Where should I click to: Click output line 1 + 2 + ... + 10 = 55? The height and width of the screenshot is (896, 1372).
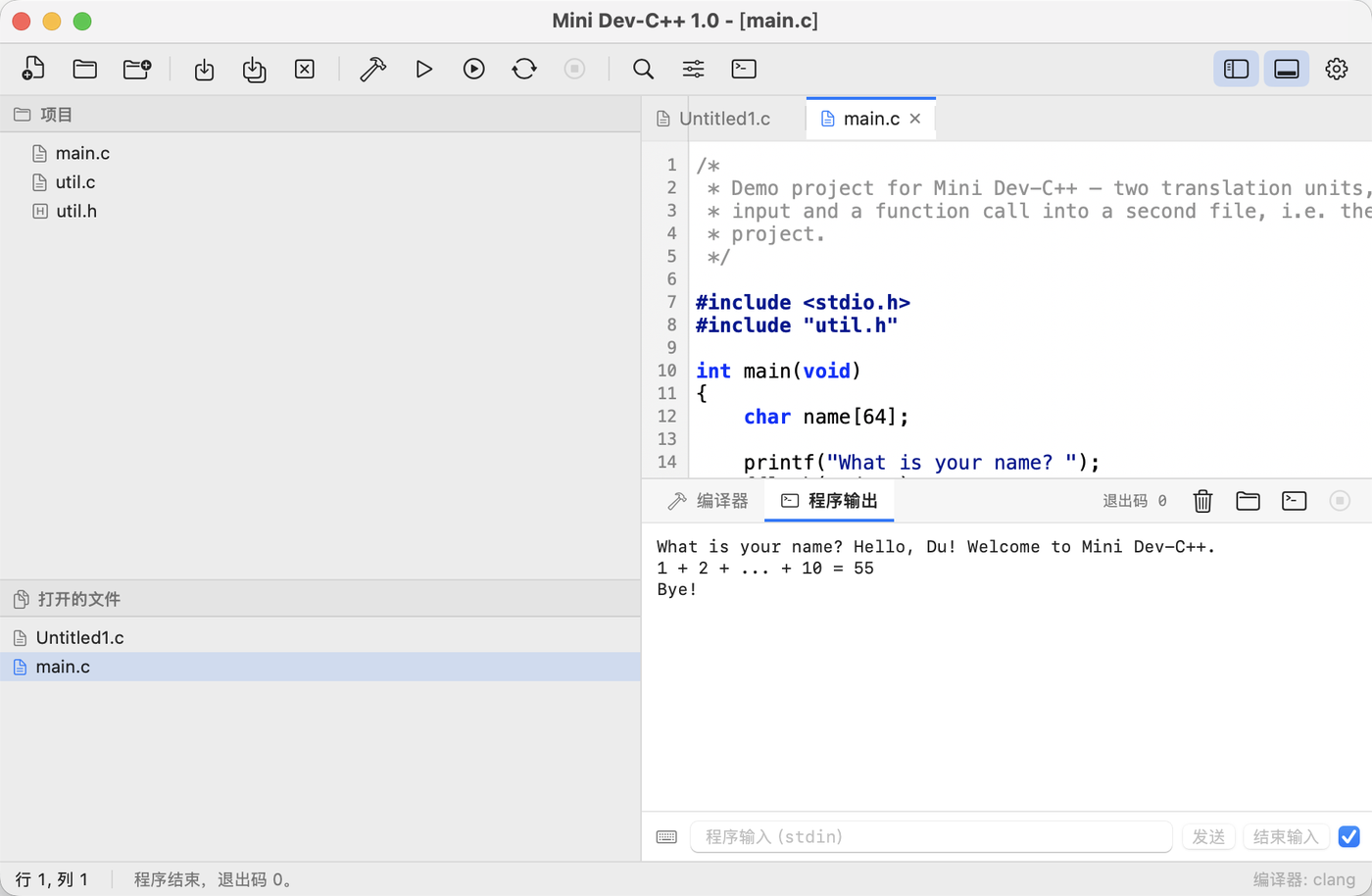[x=765, y=569]
